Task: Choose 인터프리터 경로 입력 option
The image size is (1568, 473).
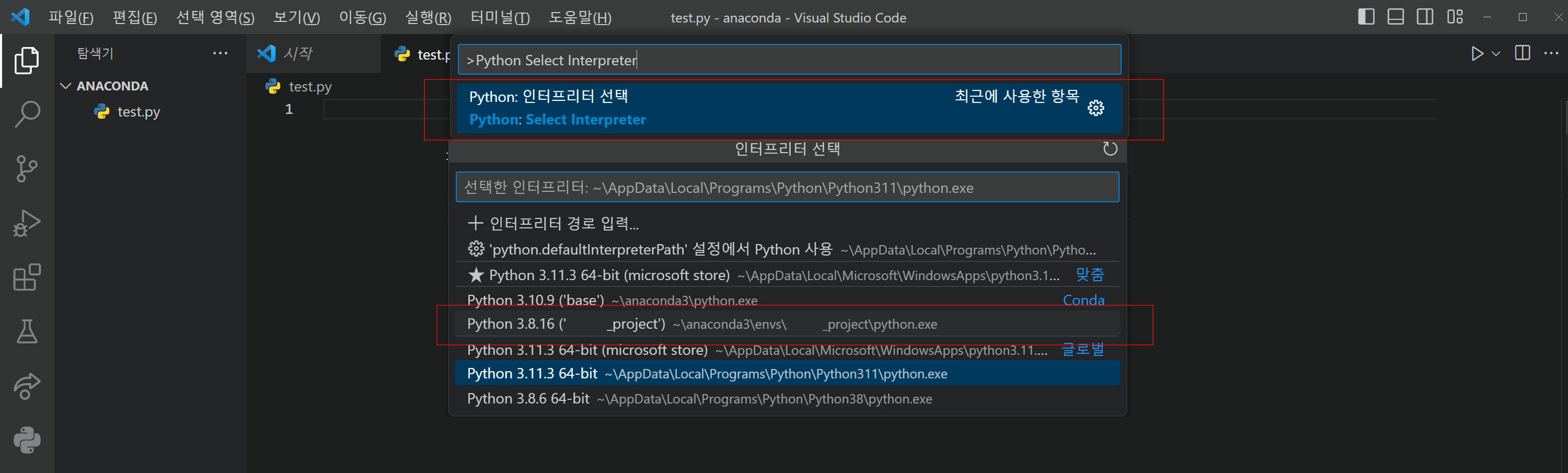Action: click(x=787, y=223)
